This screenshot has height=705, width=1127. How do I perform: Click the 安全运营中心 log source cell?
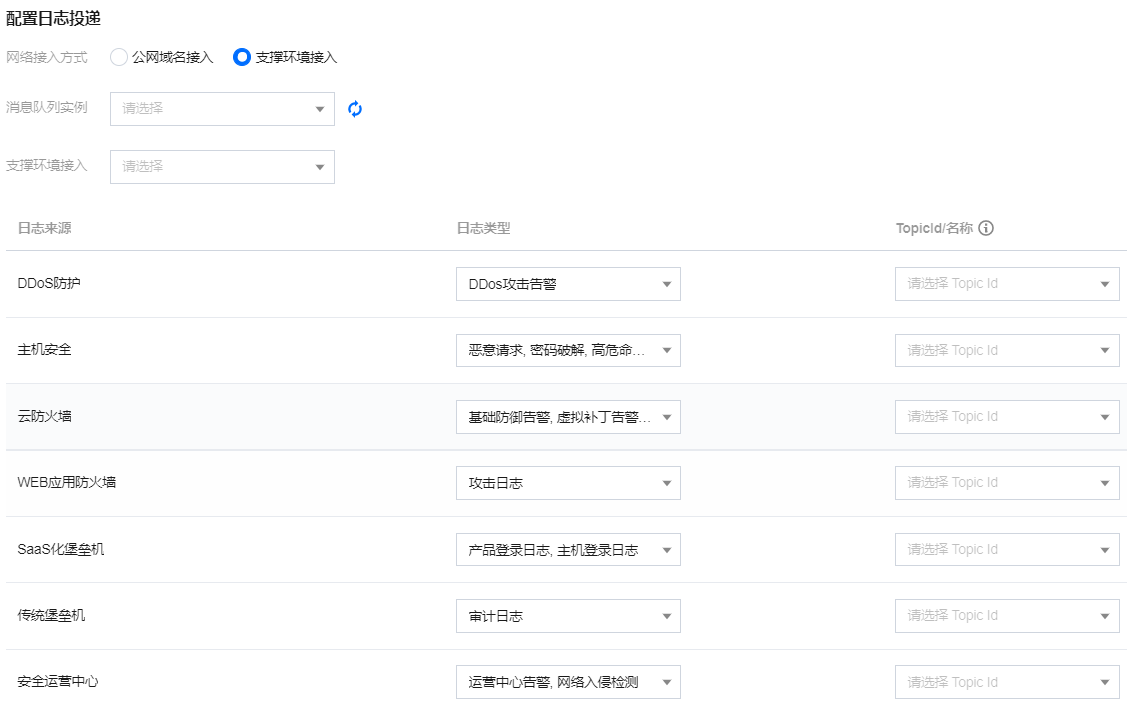[58, 681]
